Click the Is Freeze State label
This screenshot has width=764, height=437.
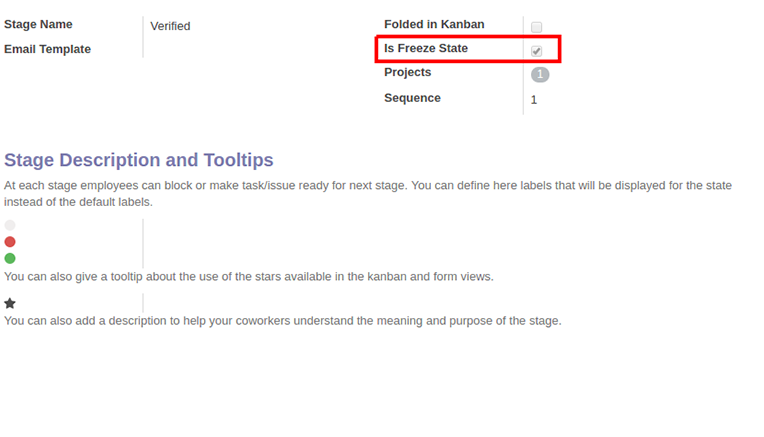tap(426, 48)
